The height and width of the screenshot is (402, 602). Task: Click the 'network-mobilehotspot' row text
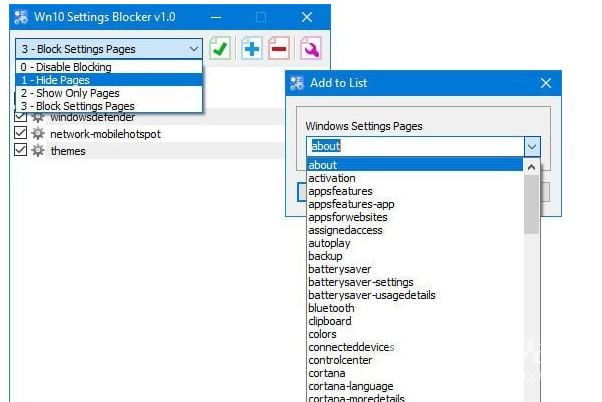point(106,134)
